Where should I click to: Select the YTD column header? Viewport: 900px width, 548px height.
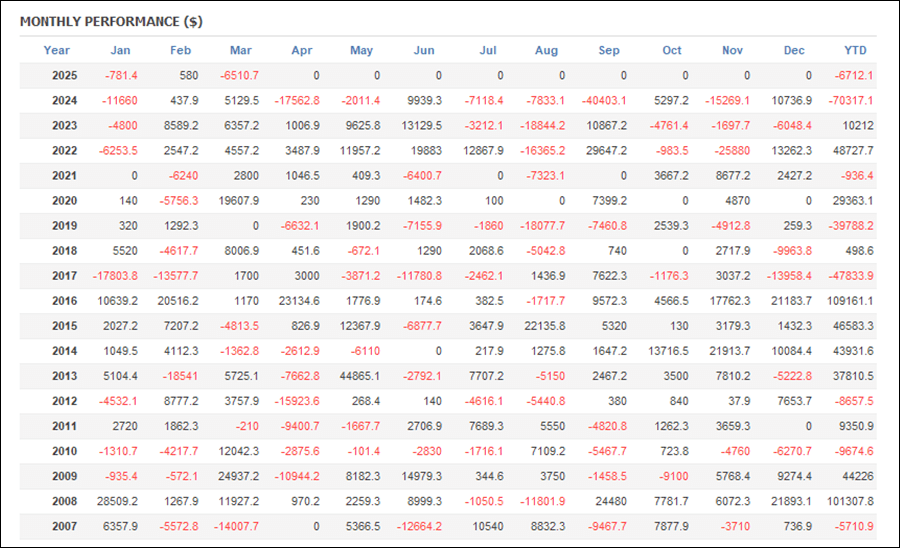click(855, 50)
